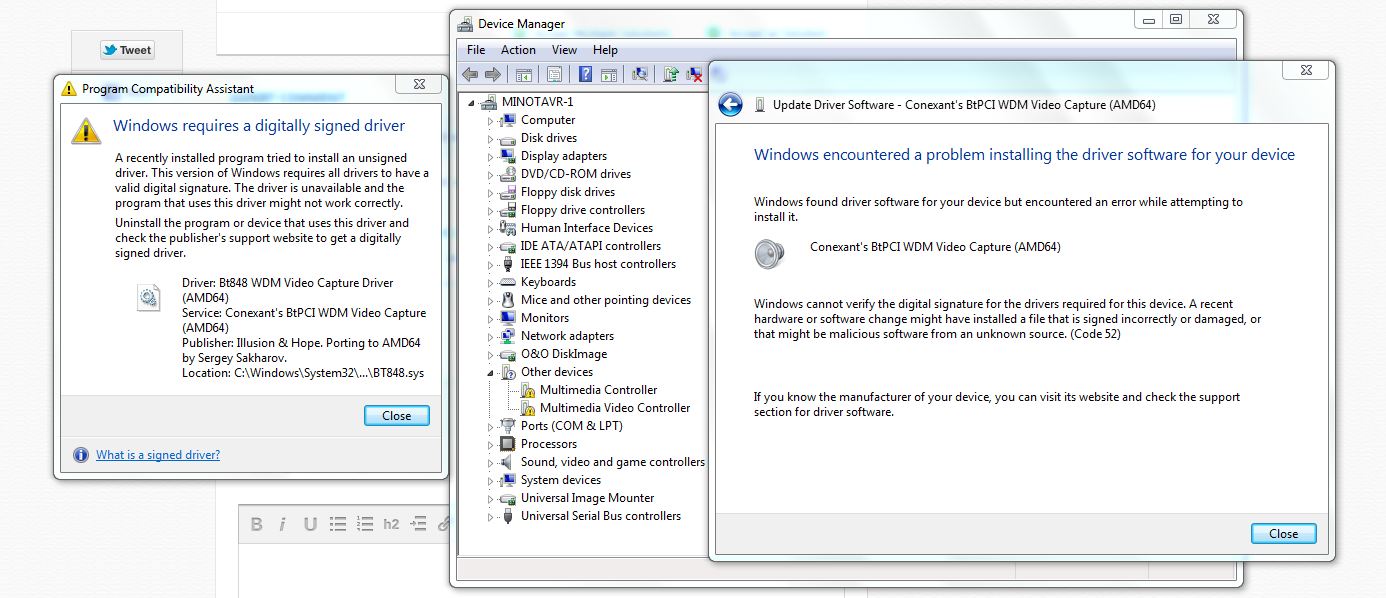This screenshot has width=1386, height=598.
Task: Collapse the MINOTAVR-1 root node
Action: coord(471,102)
